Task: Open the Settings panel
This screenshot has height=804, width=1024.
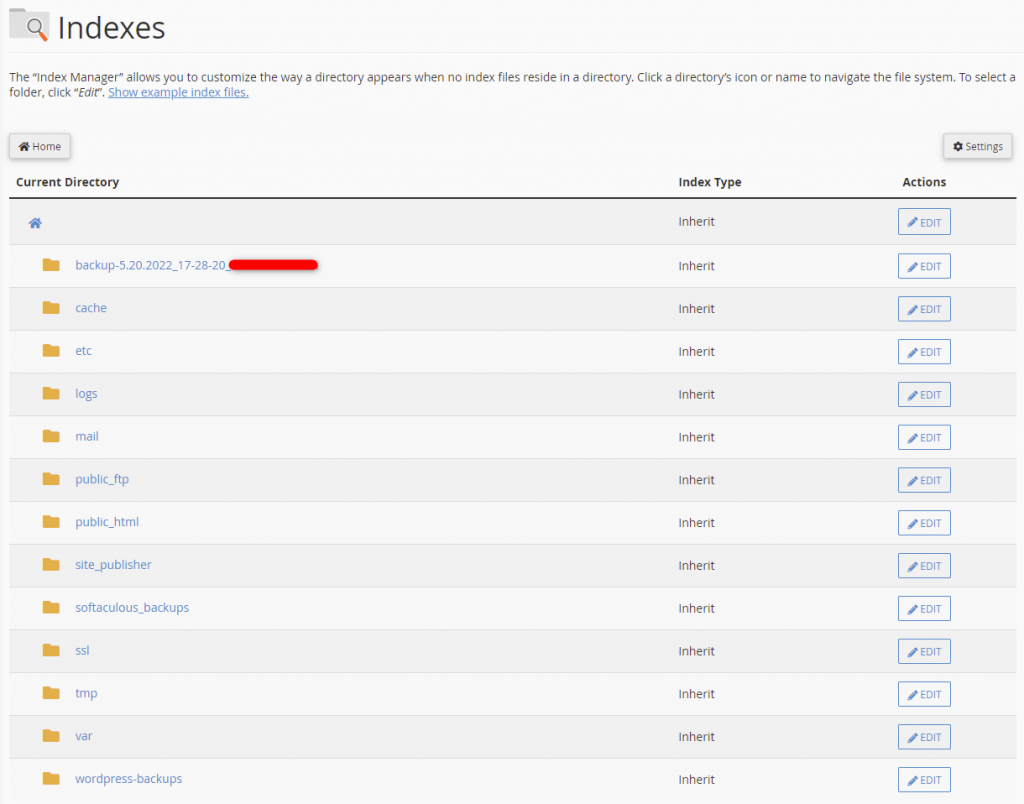Action: [977, 146]
